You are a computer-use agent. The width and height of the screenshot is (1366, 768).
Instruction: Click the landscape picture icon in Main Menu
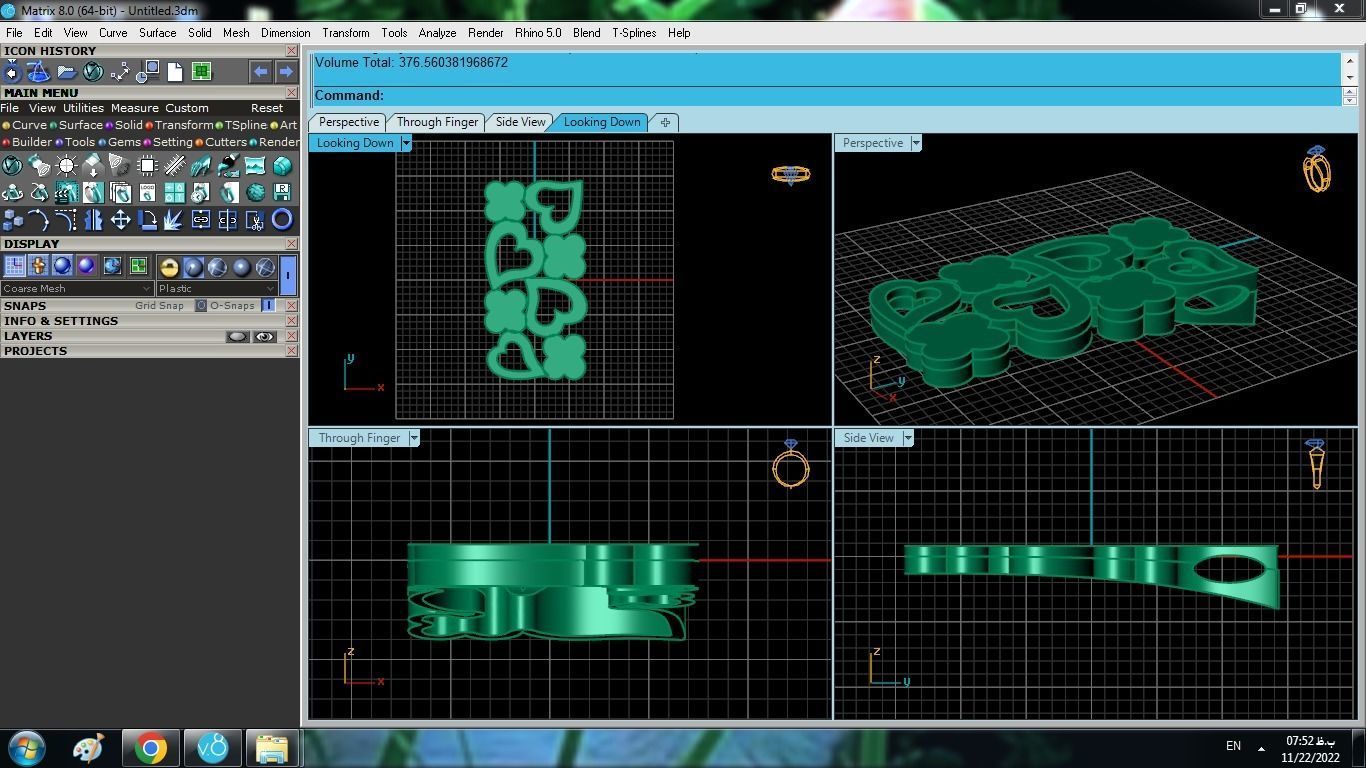point(255,166)
